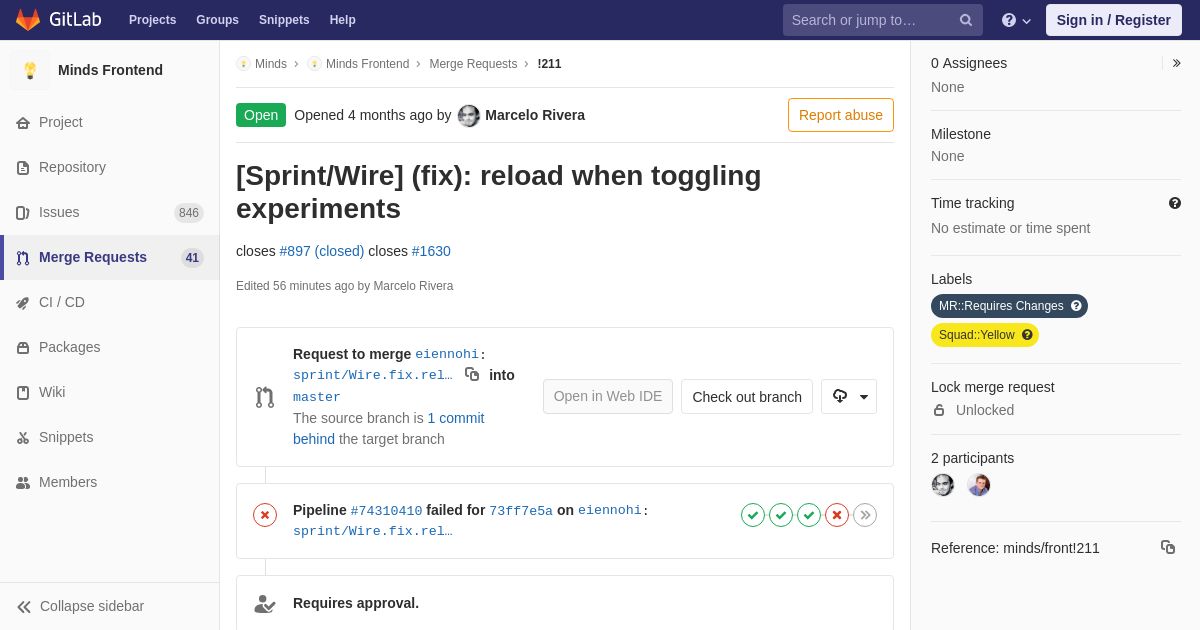Copy the source branch name icon
Viewport: 1200px width, 630px height.
[x=472, y=374]
